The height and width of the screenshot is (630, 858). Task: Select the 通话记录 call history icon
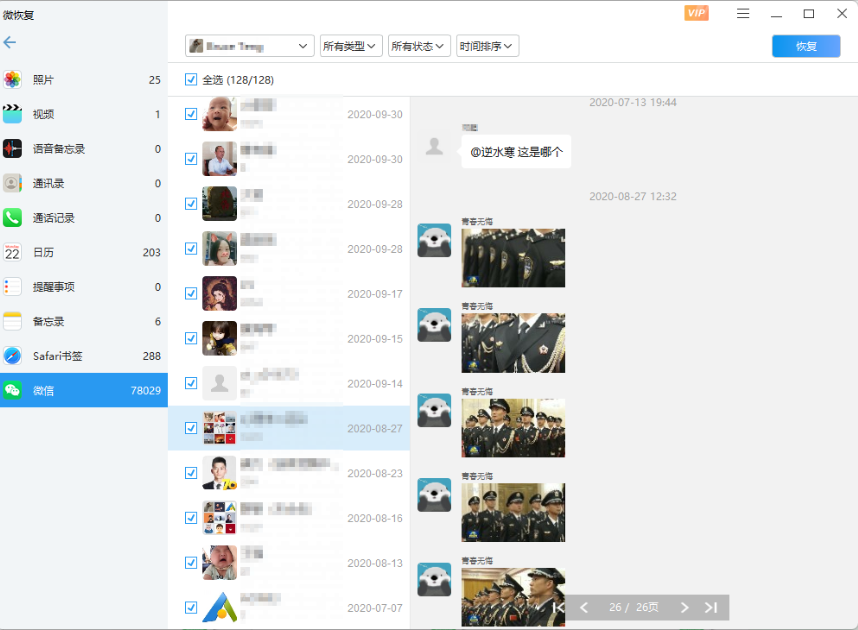tap(12, 218)
